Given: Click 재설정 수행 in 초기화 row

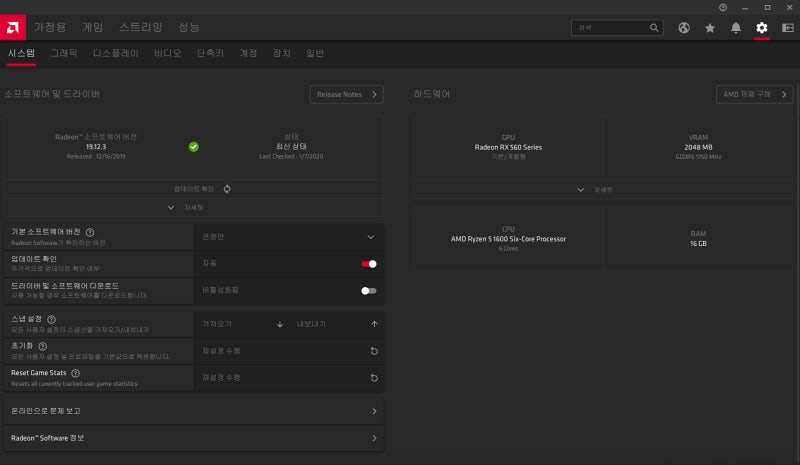Looking at the screenshot, I should pyautogui.click(x=221, y=351).
